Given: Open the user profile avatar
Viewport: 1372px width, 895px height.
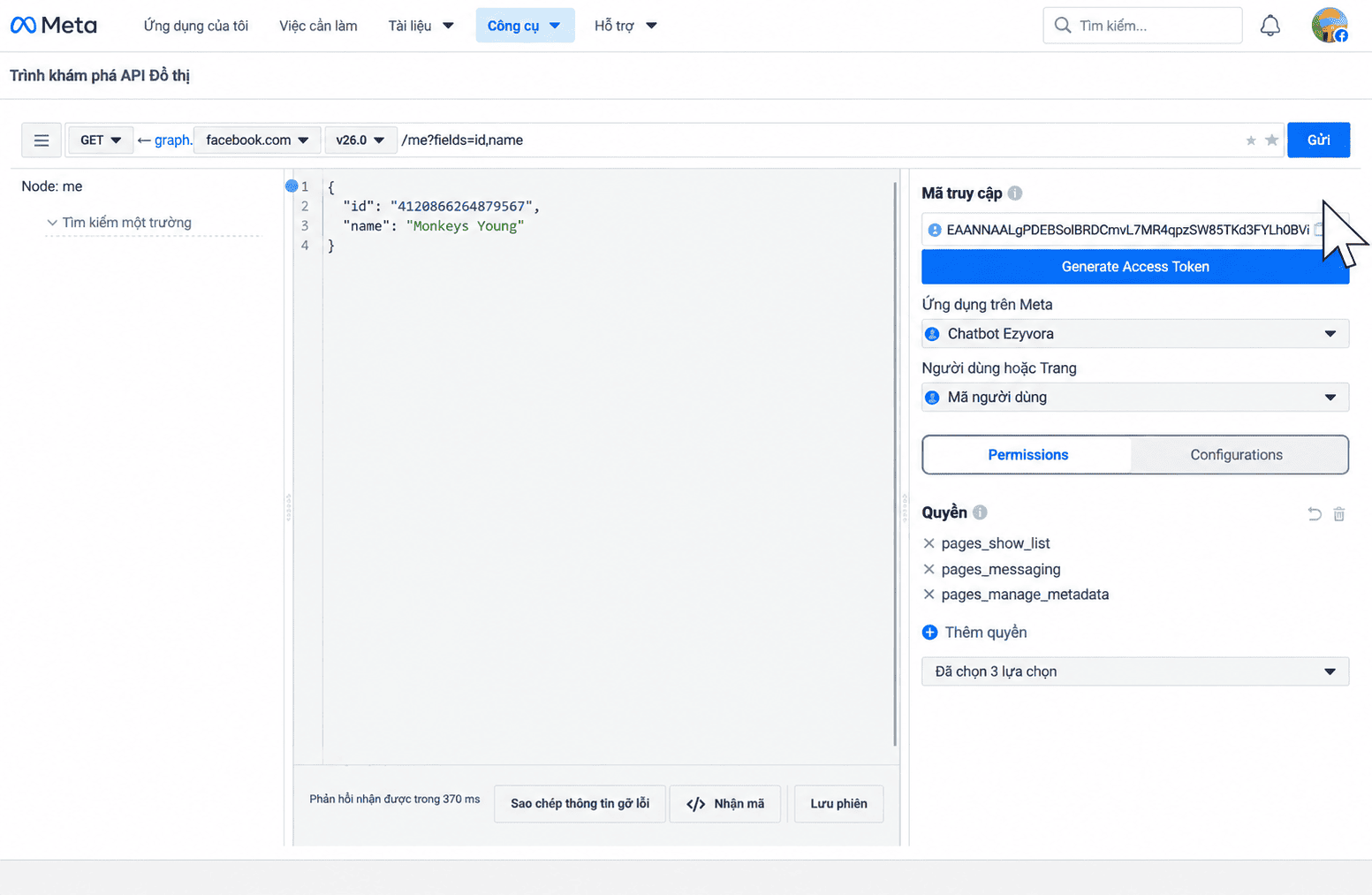Looking at the screenshot, I should 1329,25.
